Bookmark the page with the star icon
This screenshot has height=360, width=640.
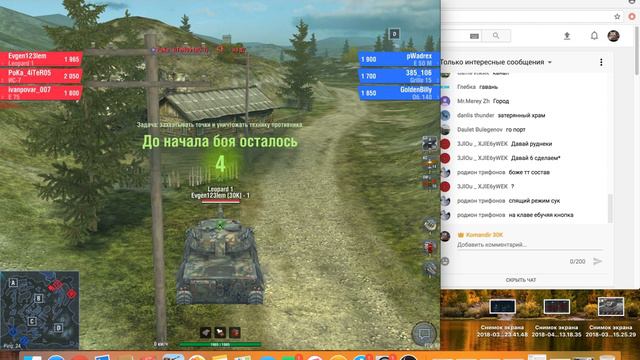click(x=617, y=16)
